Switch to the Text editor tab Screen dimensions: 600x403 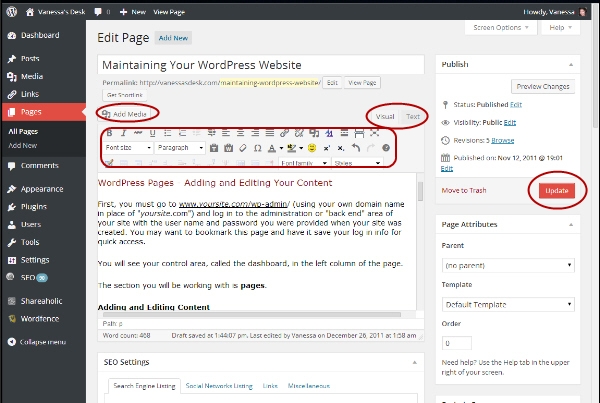[412, 116]
